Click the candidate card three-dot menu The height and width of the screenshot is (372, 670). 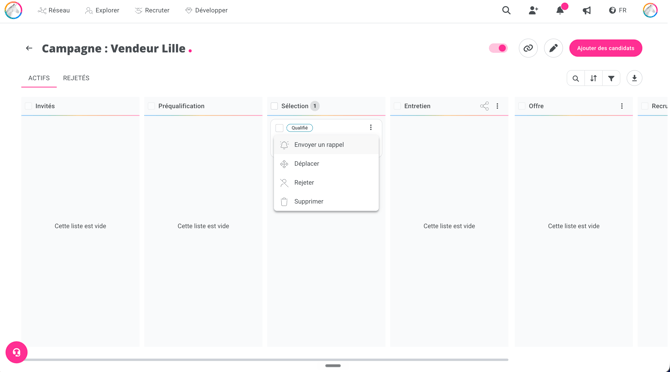tap(371, 127)
